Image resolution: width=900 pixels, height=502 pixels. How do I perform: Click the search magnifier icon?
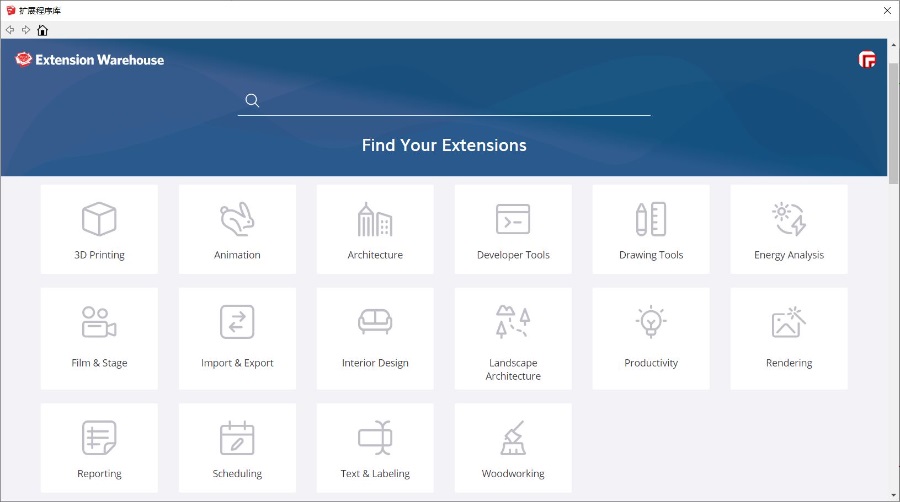(x=252, y=100)
